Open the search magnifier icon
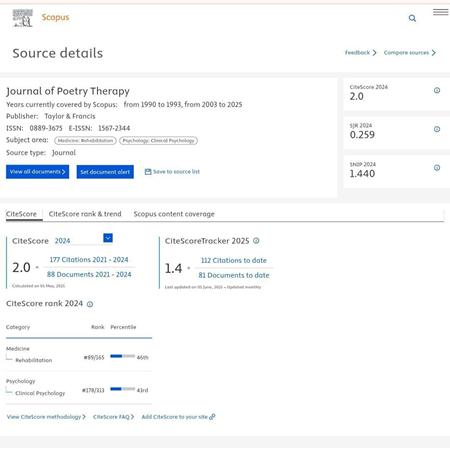450x450 pixels. point(412,18)
